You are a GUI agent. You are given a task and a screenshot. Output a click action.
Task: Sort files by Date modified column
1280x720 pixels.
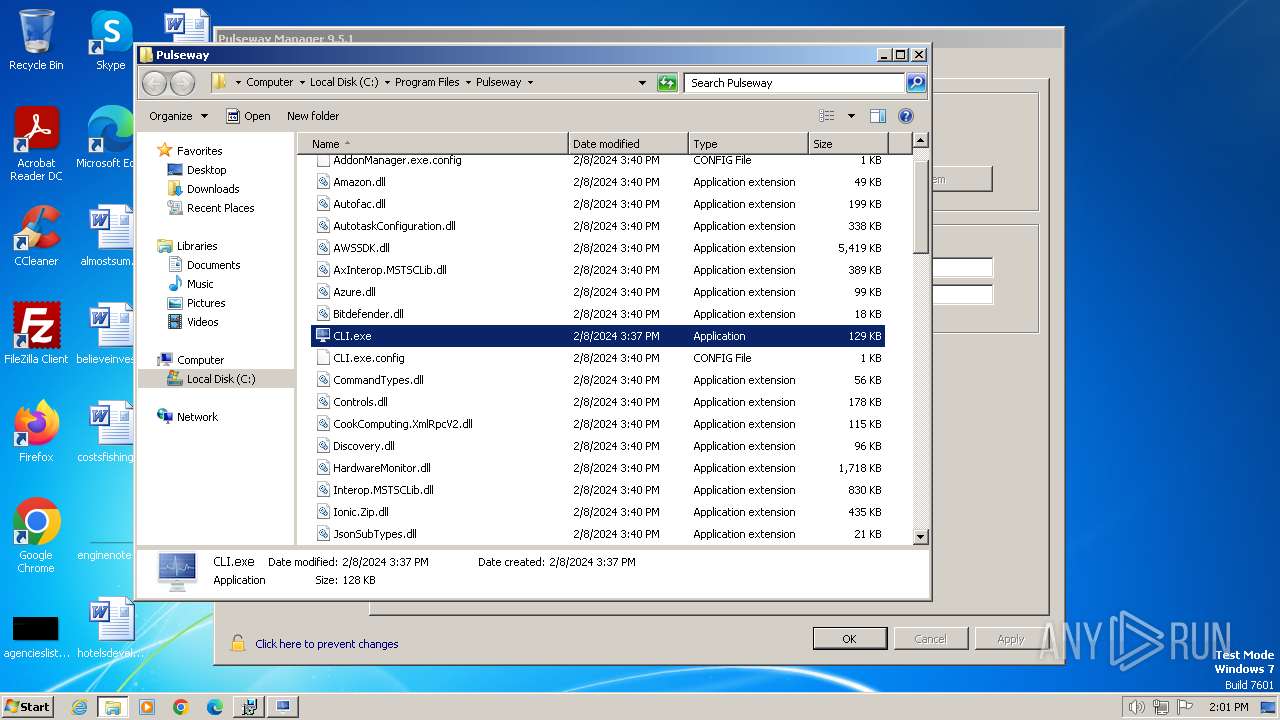click(x=628, y=144)
